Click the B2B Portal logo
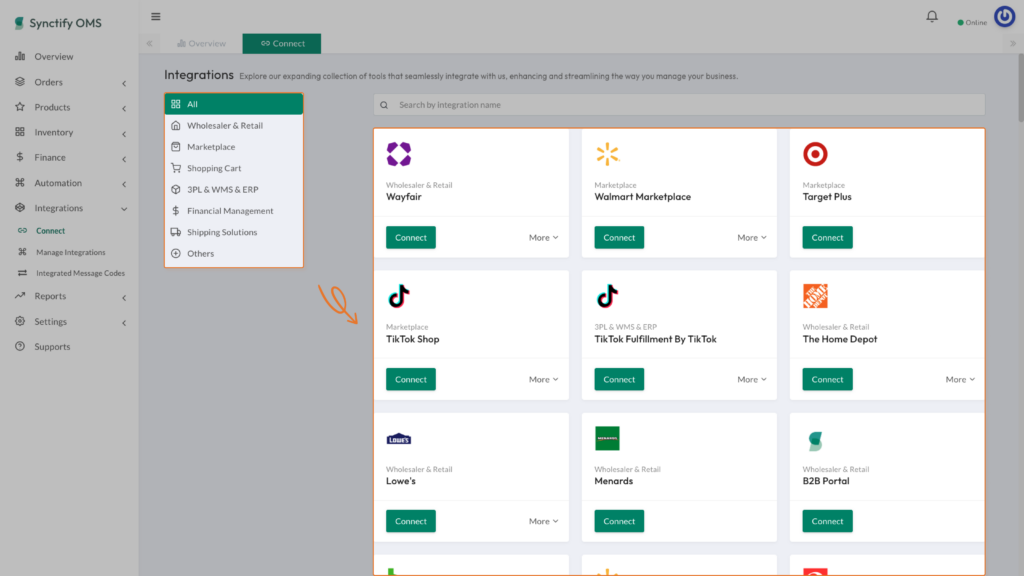This screenshot has height=576, width=1024. point(815,441)
